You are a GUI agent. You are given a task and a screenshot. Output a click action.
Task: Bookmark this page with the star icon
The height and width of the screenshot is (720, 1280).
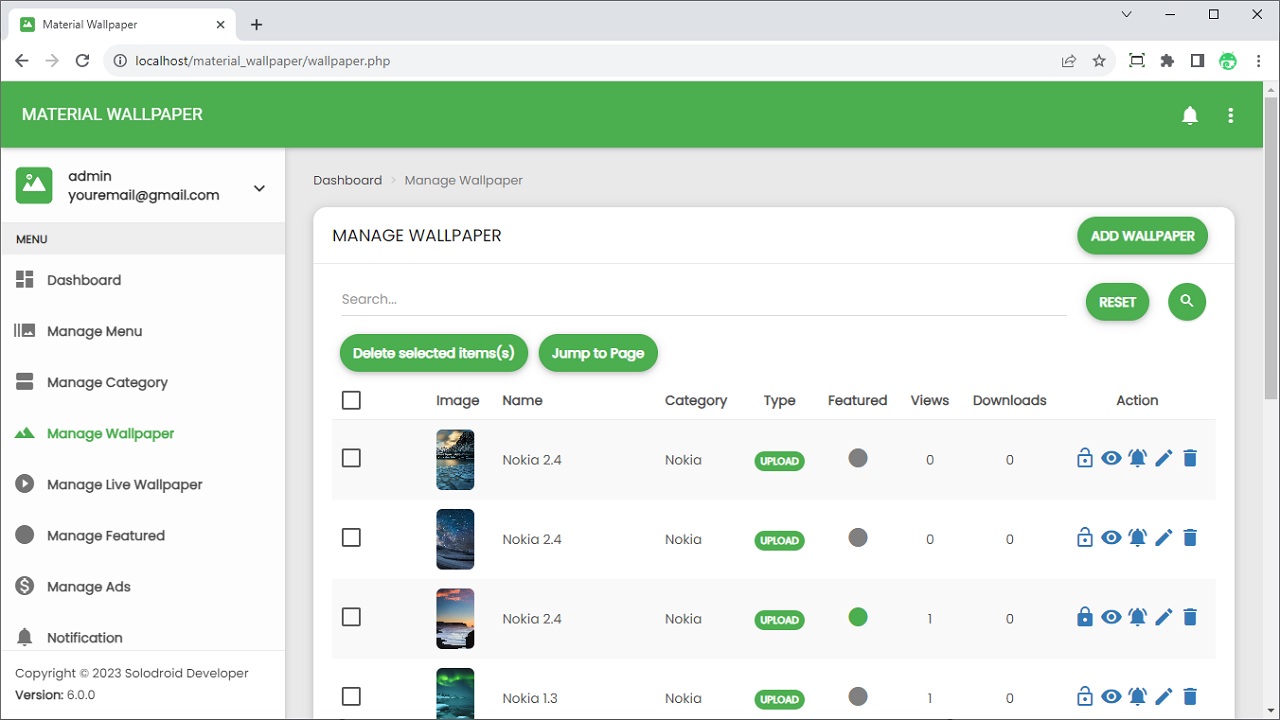pyautogui.click(x=1099, y=61)
